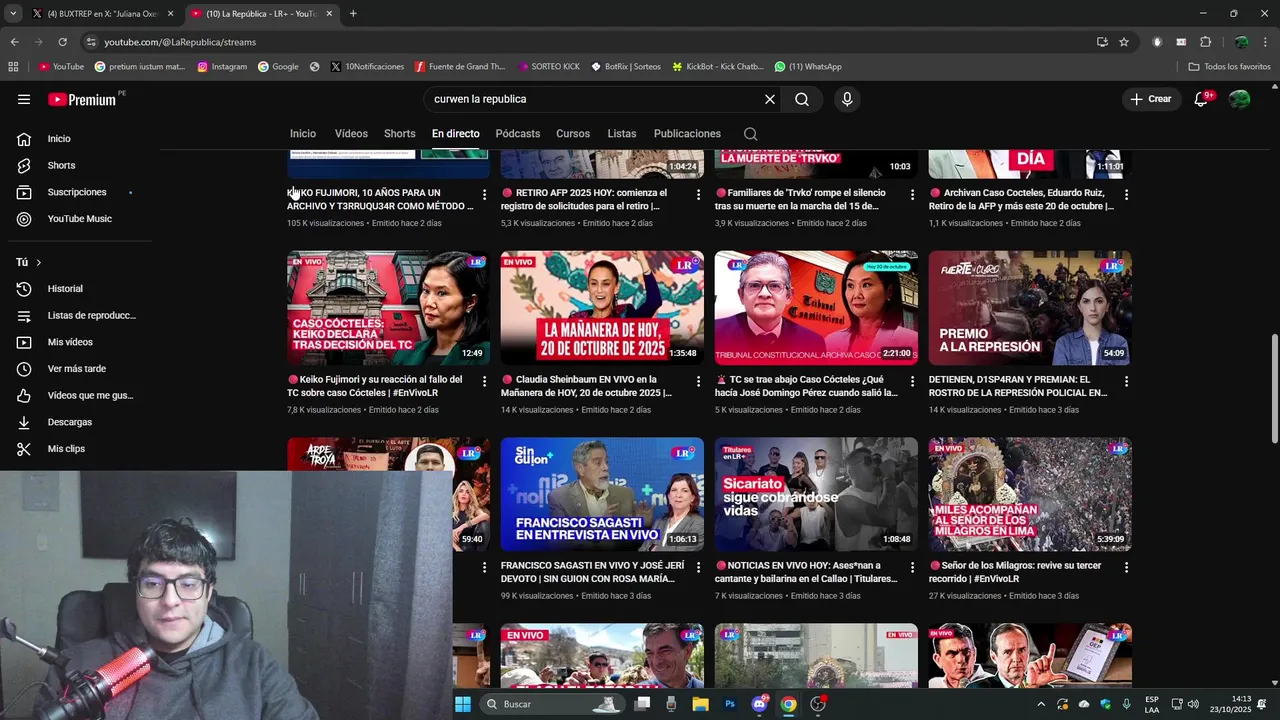Open options menu for the RETIRO AFP 2025 video
The image size is (1280, 720).
pyautogui.click(x=698, y=194)
